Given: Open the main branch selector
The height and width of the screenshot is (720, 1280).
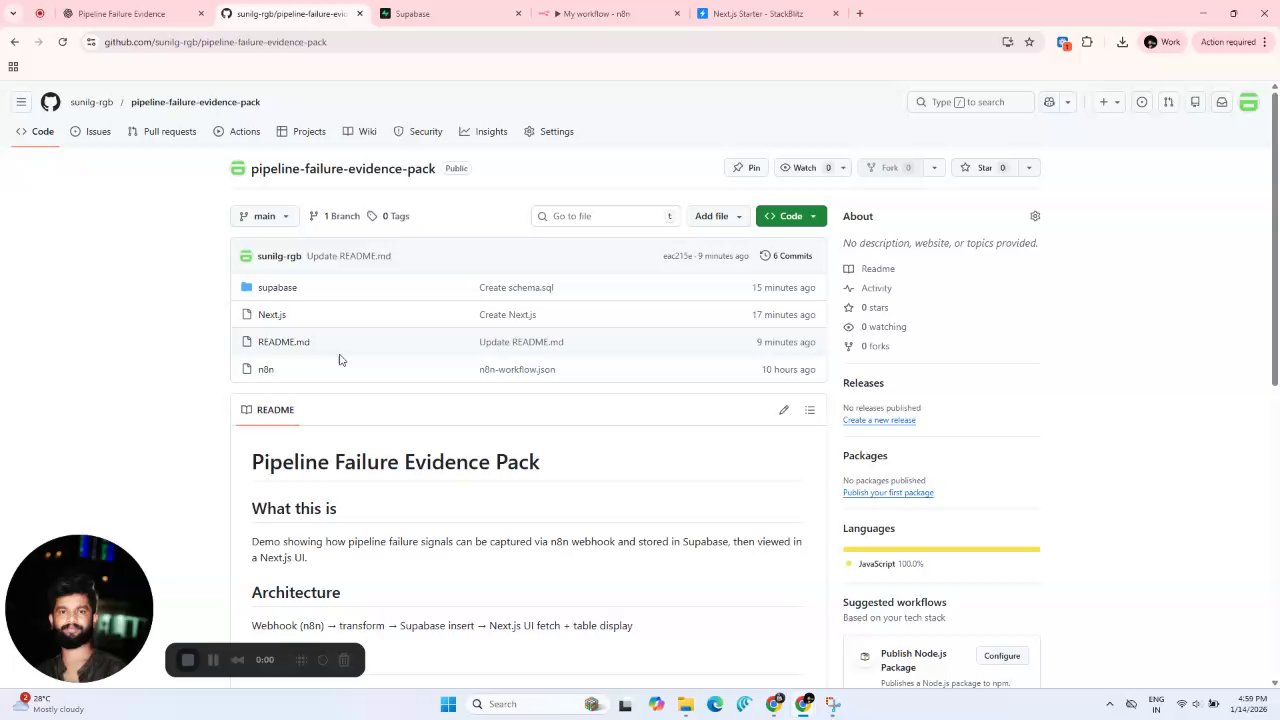Looking at the screenshot, I should click(264, 216).
